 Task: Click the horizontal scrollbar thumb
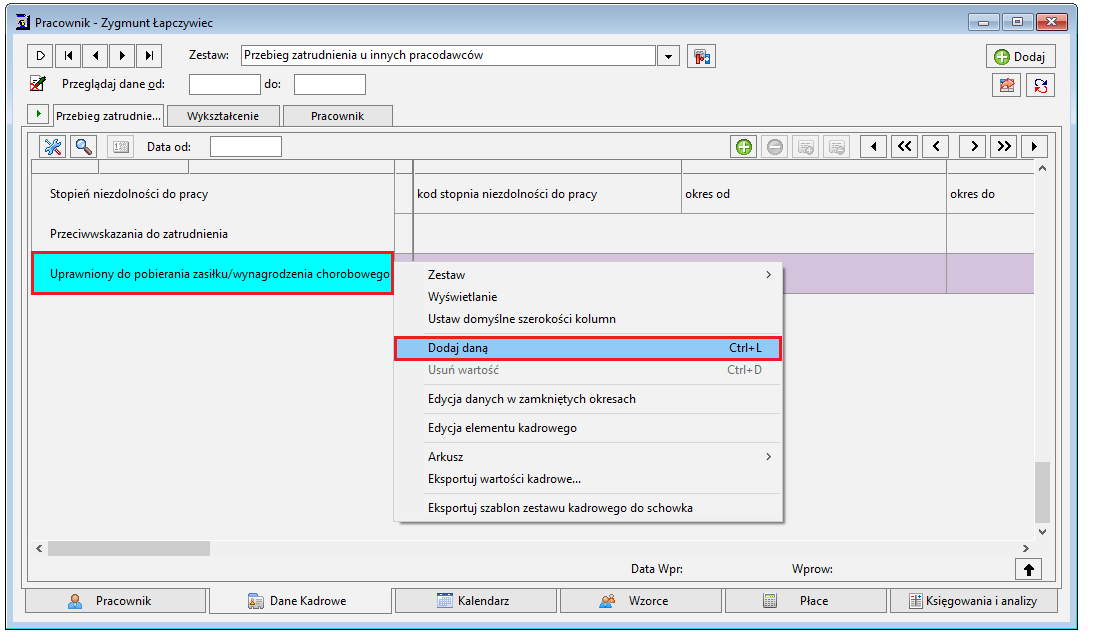[x=129, y=549]
